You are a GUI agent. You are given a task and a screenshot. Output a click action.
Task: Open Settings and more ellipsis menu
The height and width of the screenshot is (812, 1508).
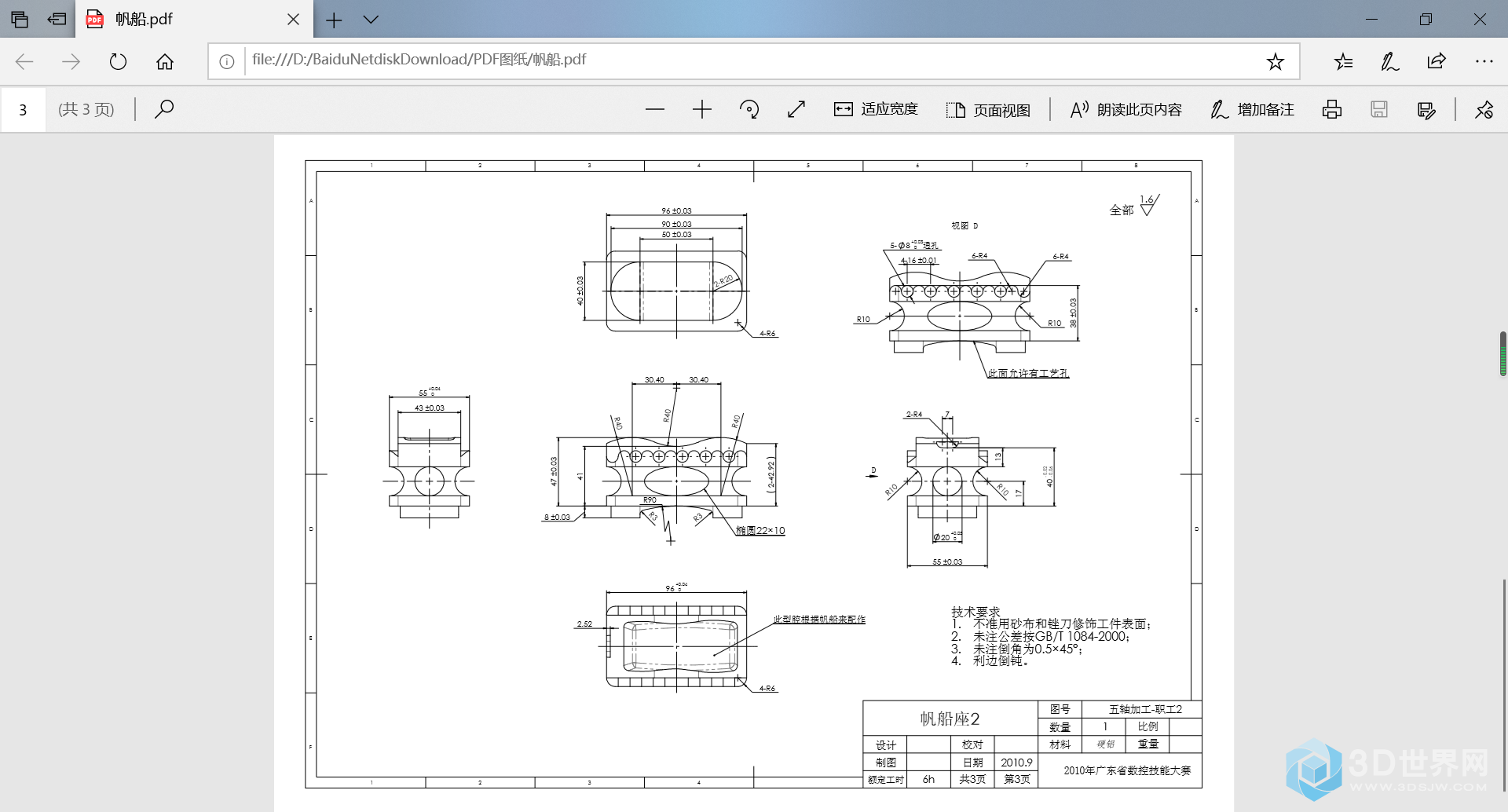(1484, 61)
